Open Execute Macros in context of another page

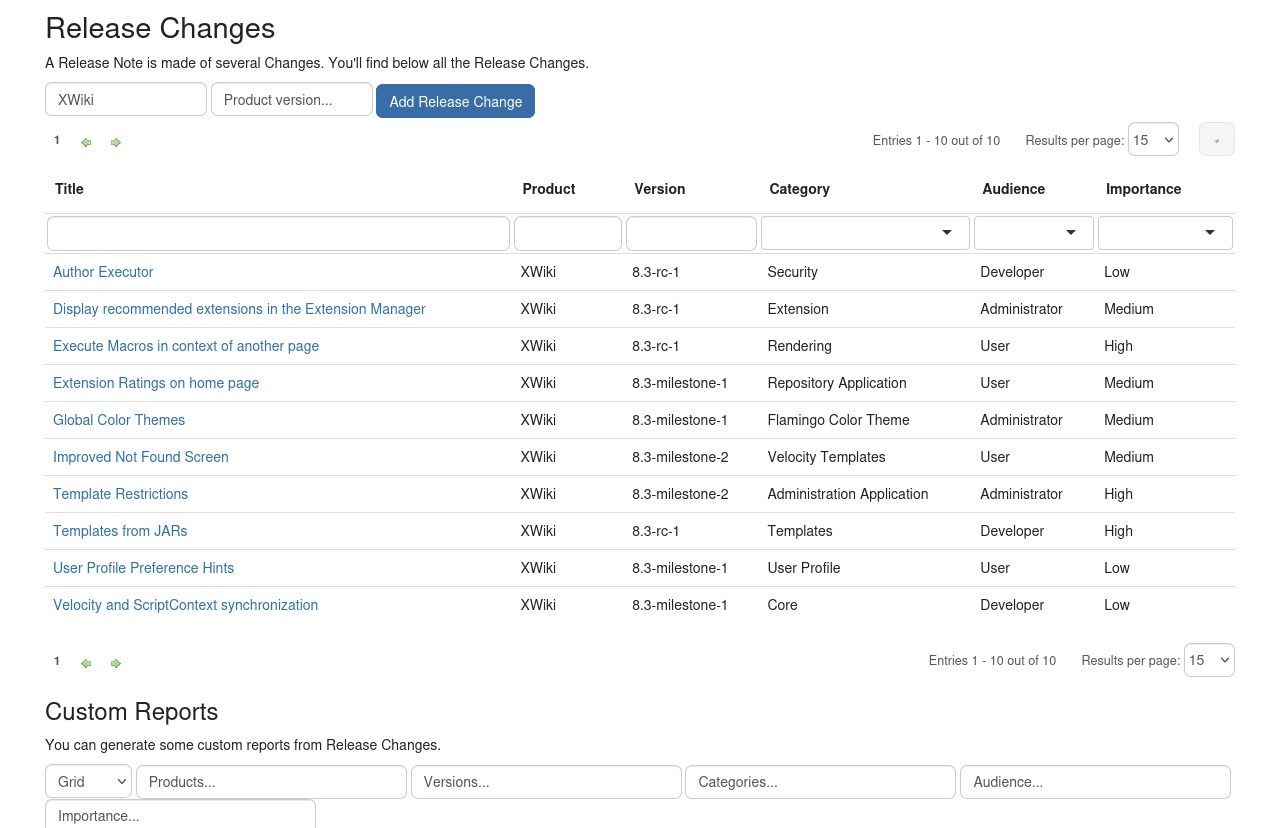click(186, 346)
